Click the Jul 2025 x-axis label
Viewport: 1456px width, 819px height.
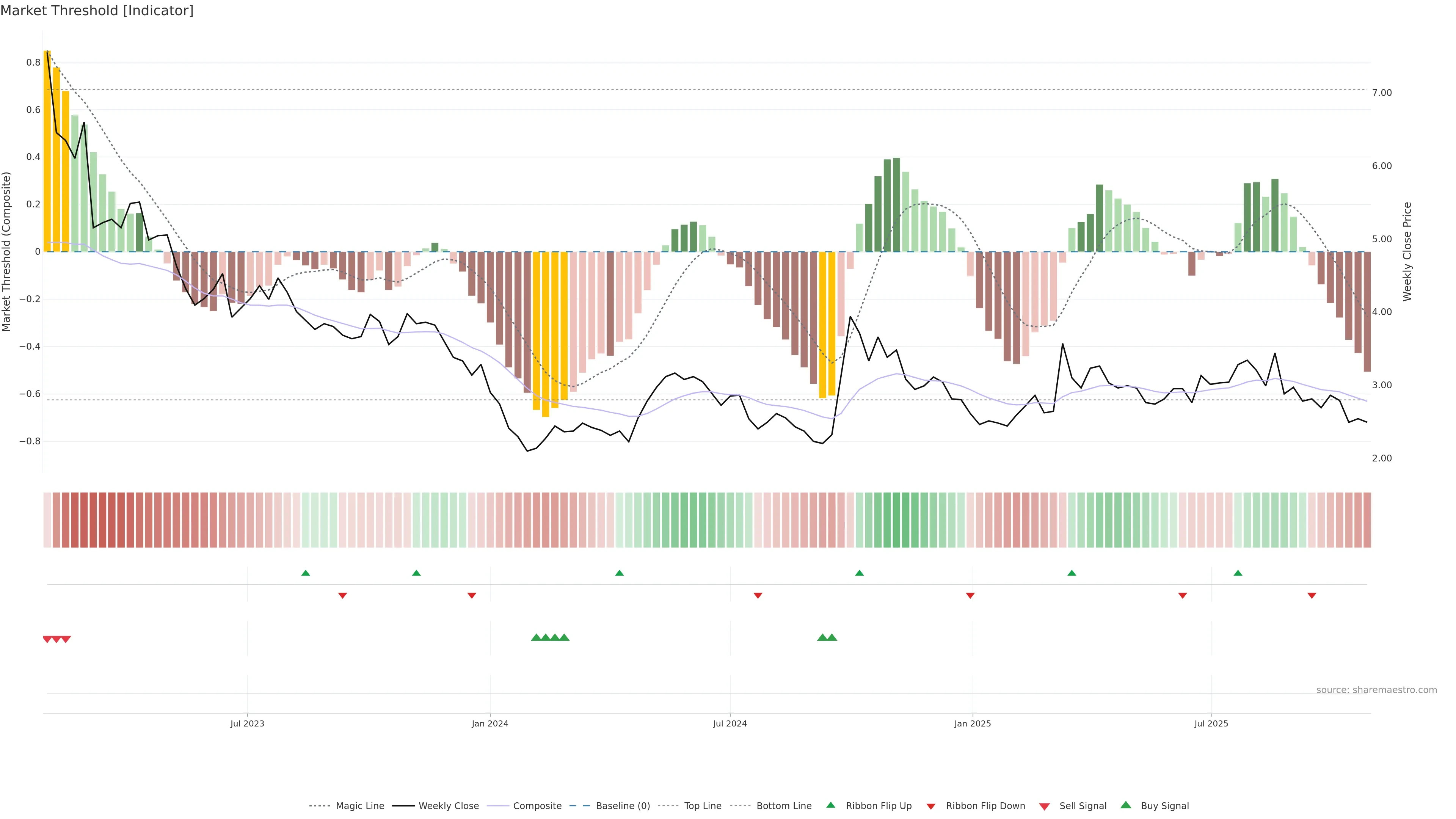[1211, 723]
